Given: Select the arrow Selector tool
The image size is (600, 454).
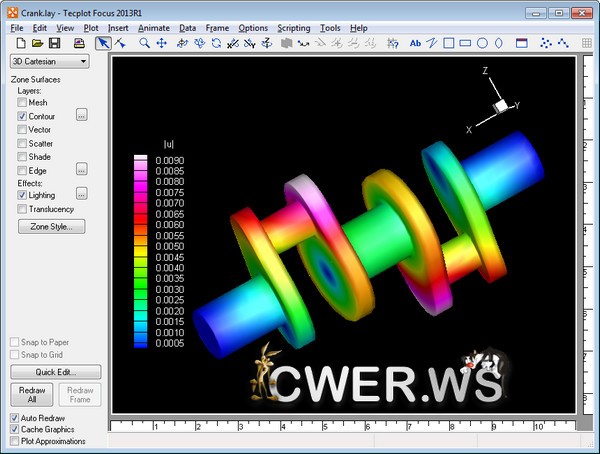Looking at the screenshot, I should 103,43.
